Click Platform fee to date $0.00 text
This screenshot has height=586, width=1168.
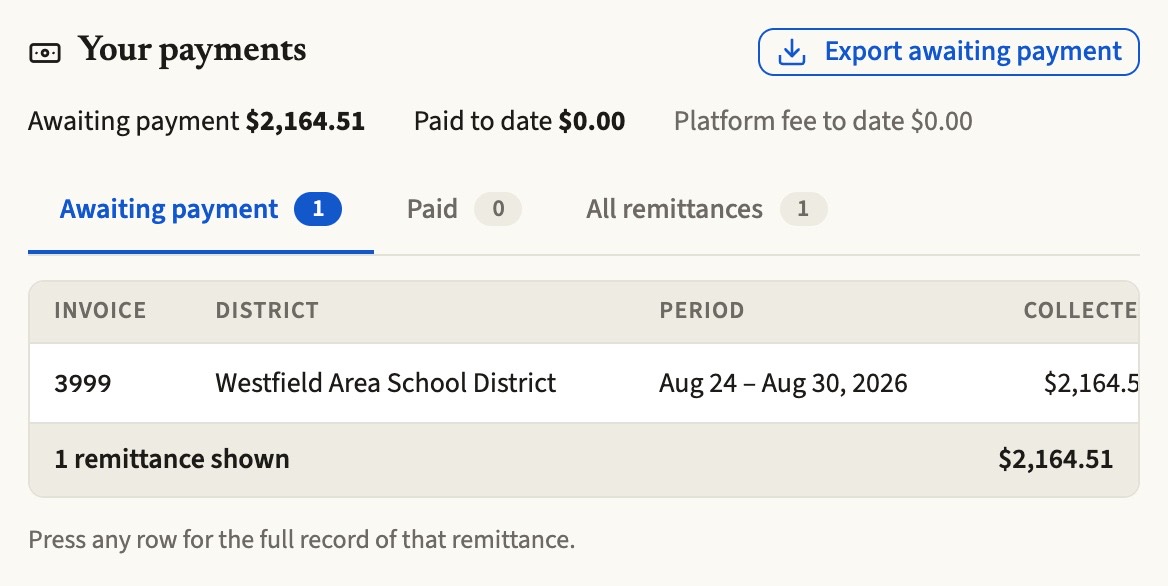[x=823, y=121]
